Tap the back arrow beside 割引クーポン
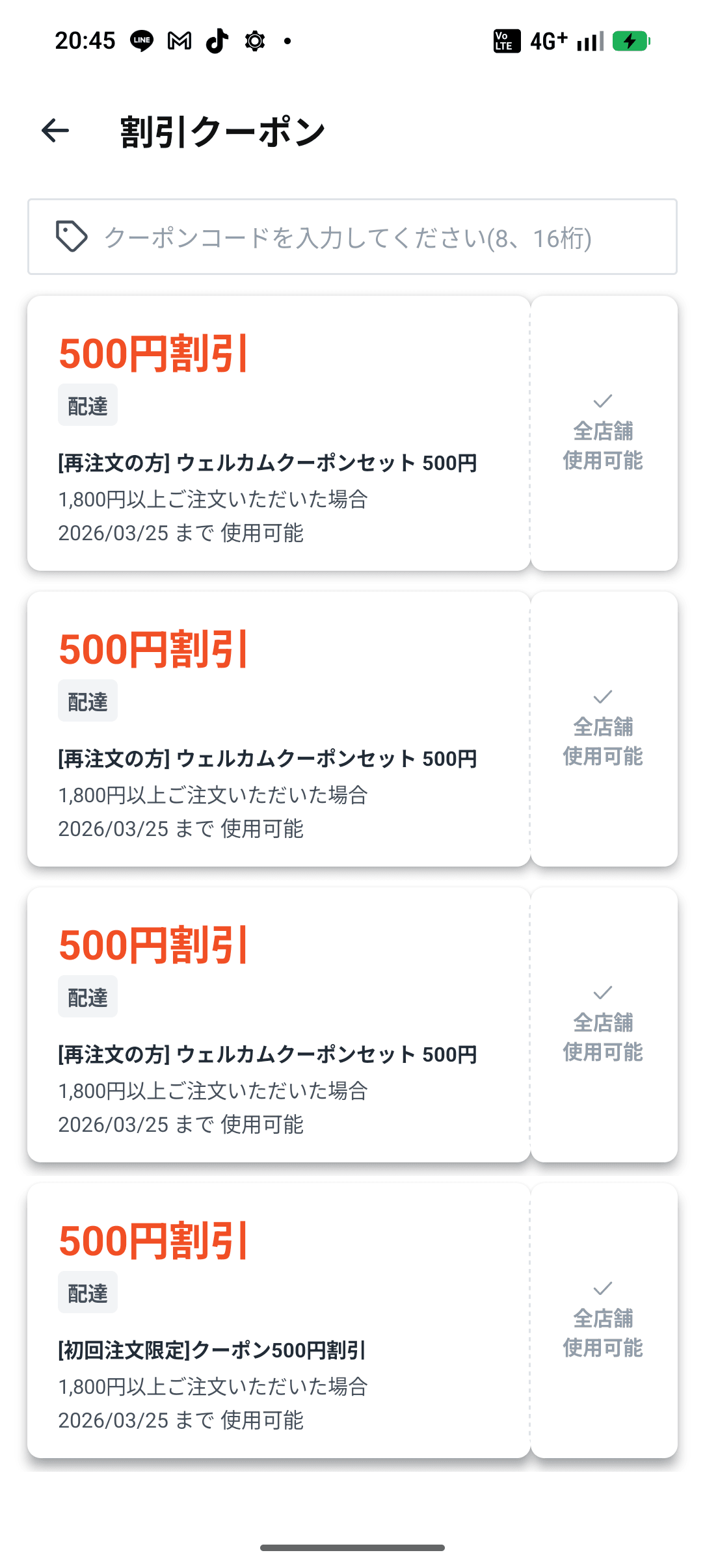The width and height of the screenshot is (705, 1568). pos(55,131)
